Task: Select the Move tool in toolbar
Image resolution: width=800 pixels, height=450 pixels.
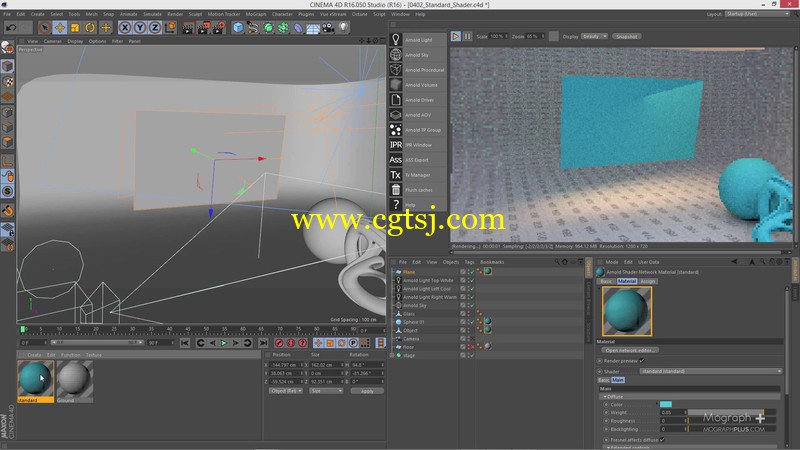Action: click(x=60, y=28)
